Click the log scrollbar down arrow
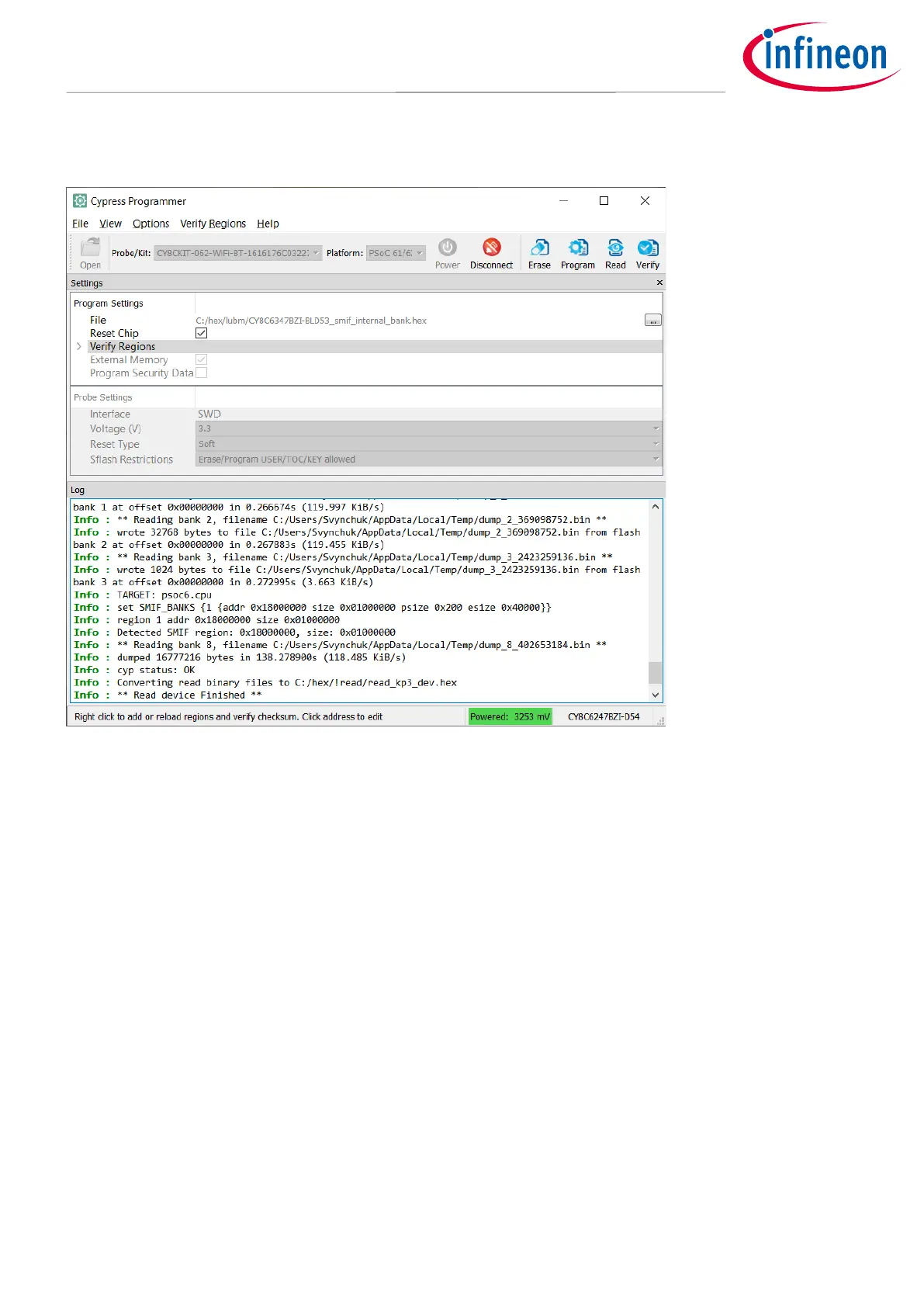 click(656, 695)
